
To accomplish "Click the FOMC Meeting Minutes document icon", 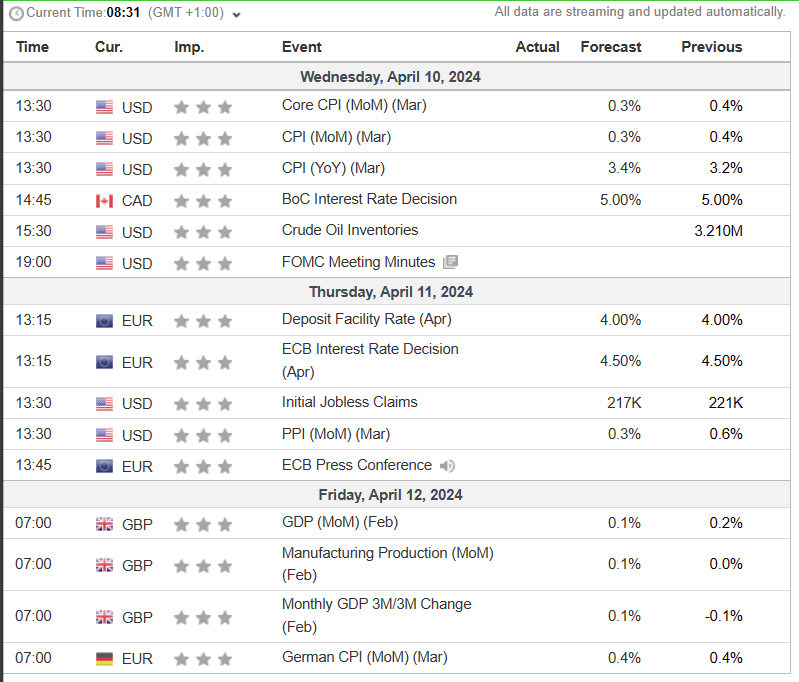I will point(450,262).
